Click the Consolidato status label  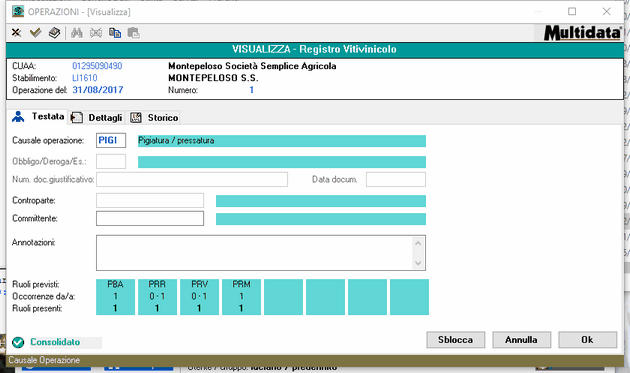pyautogui.click(x=55, y=342)
